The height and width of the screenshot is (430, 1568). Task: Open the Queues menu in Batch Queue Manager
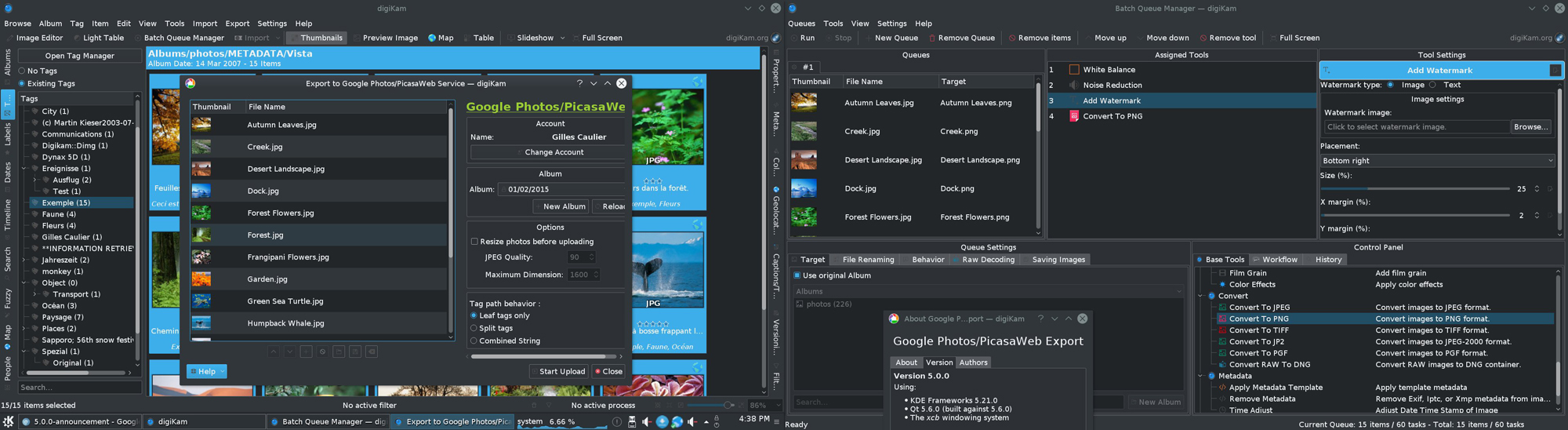pyautogui.click(x=801, y=24)
